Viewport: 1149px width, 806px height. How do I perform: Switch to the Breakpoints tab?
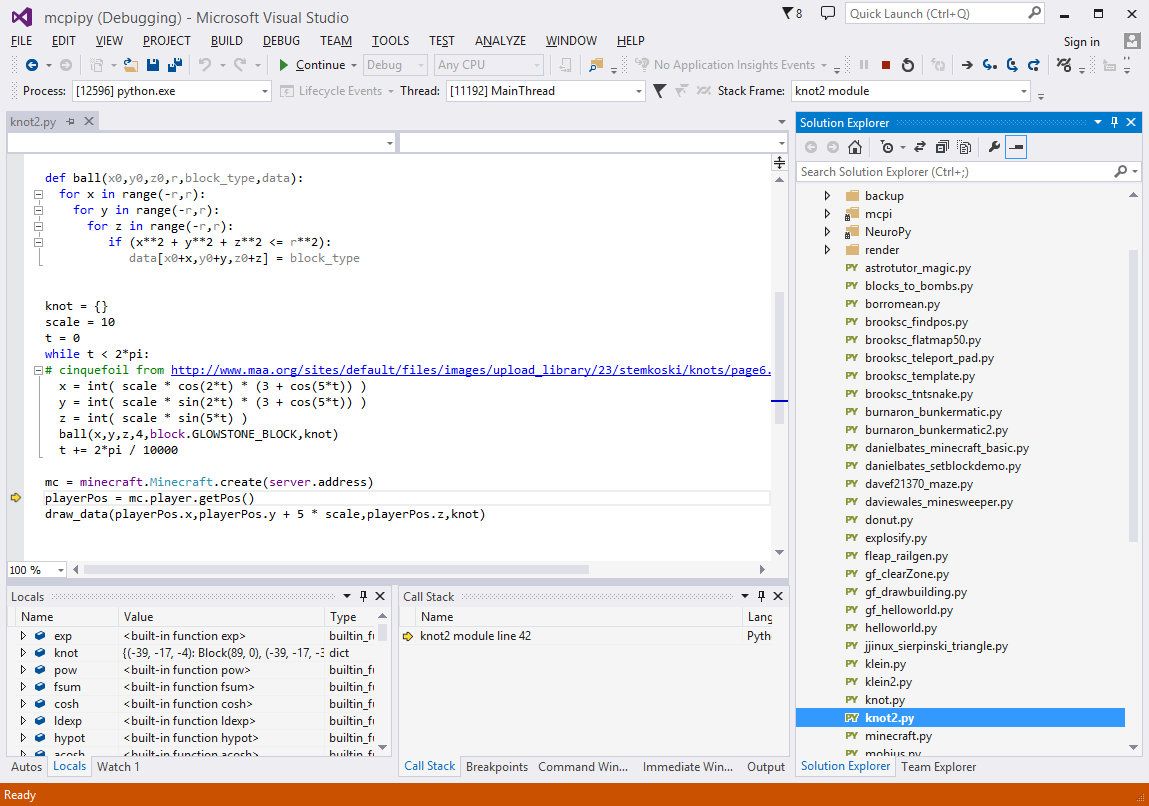(x=497, y=767)
